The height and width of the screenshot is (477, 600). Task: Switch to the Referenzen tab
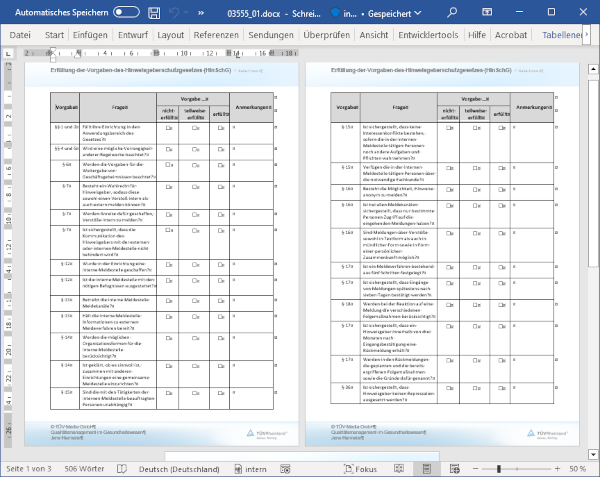pos(216,34)
